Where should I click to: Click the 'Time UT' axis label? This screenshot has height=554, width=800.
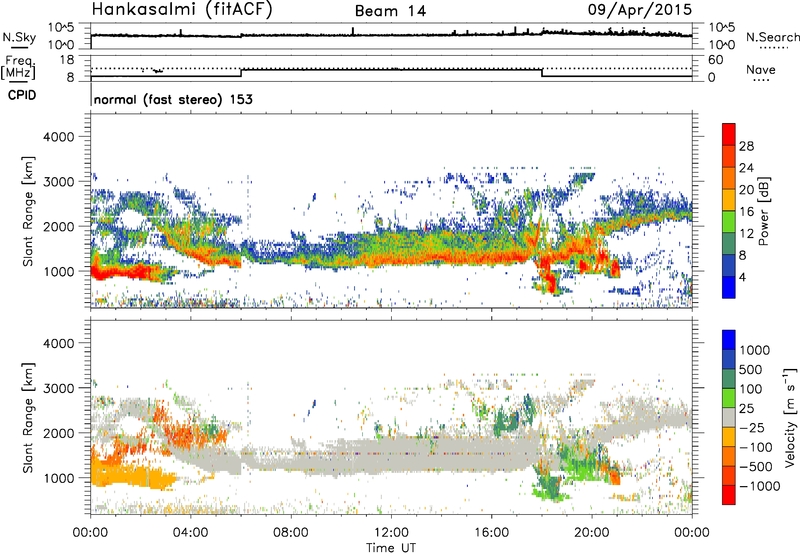coord(391,547)
